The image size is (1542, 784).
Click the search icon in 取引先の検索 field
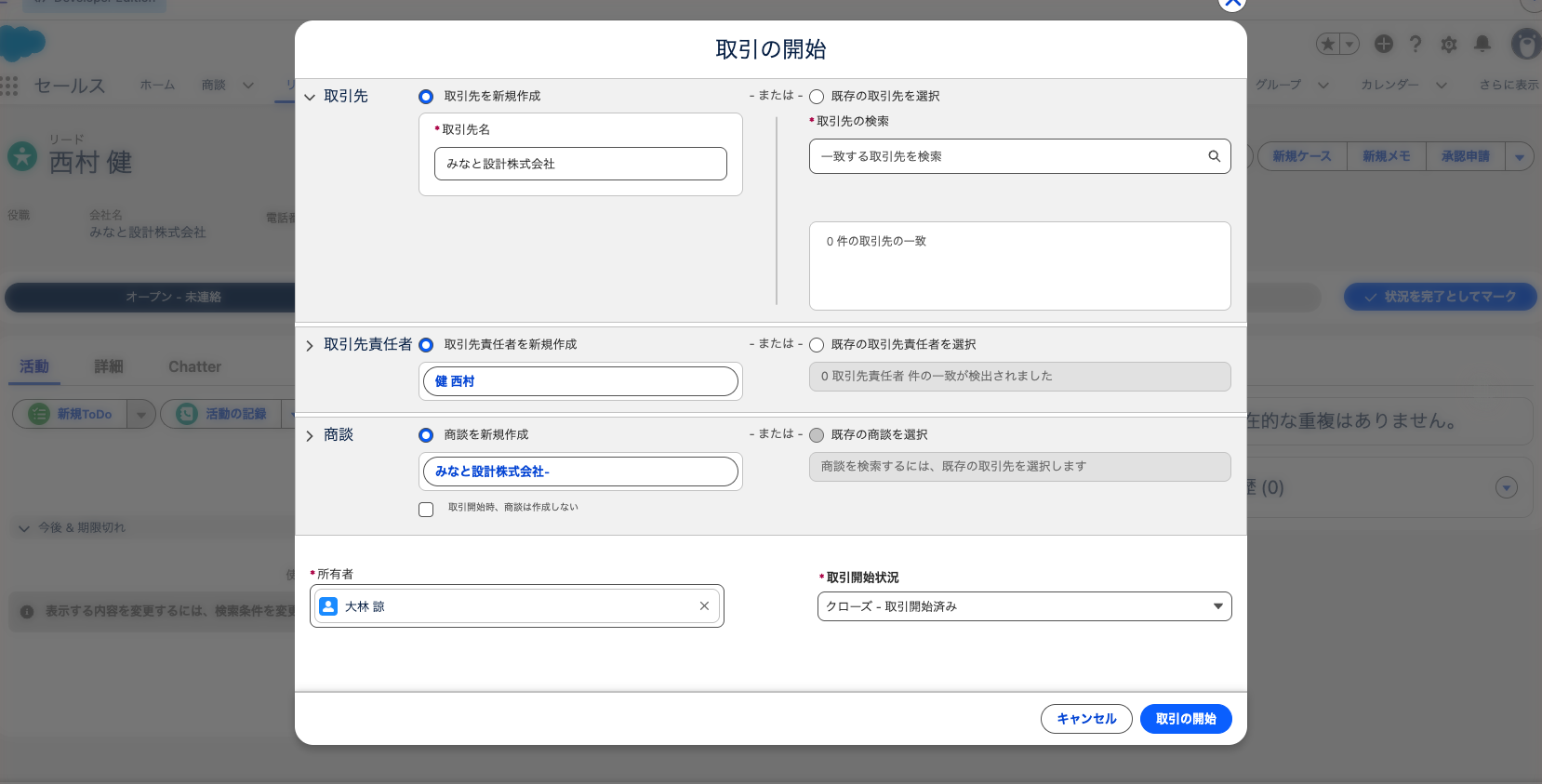(1214, 156)
